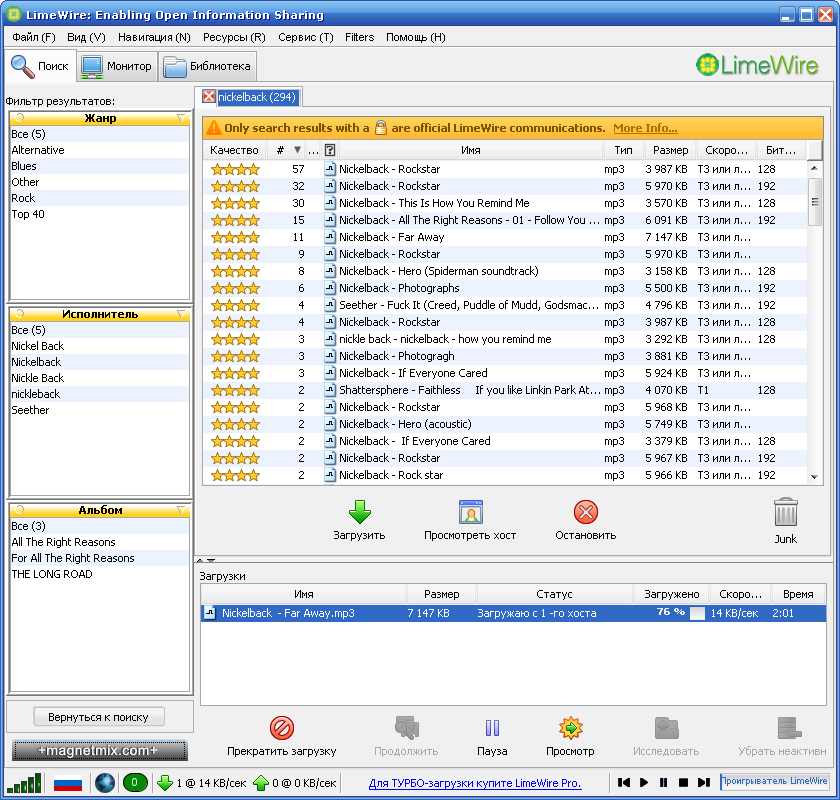The width and height of the screenshot is (840, 800).
Task: Select the radio circle on the Альбом header
Action: pyautogui.click(x=20, y=510)
